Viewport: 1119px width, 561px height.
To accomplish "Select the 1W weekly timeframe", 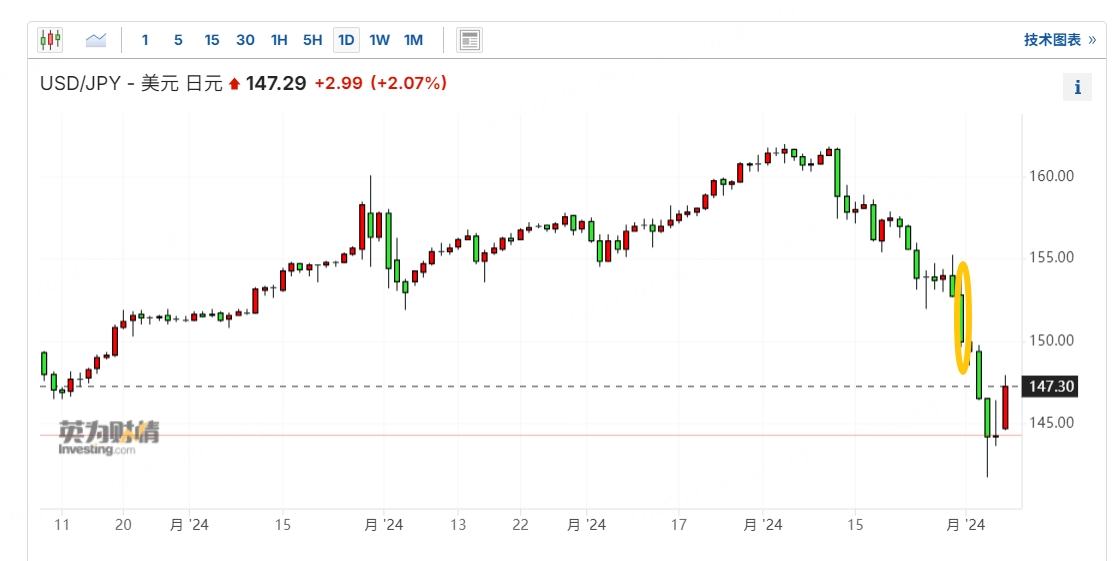I will coord(379,40).
